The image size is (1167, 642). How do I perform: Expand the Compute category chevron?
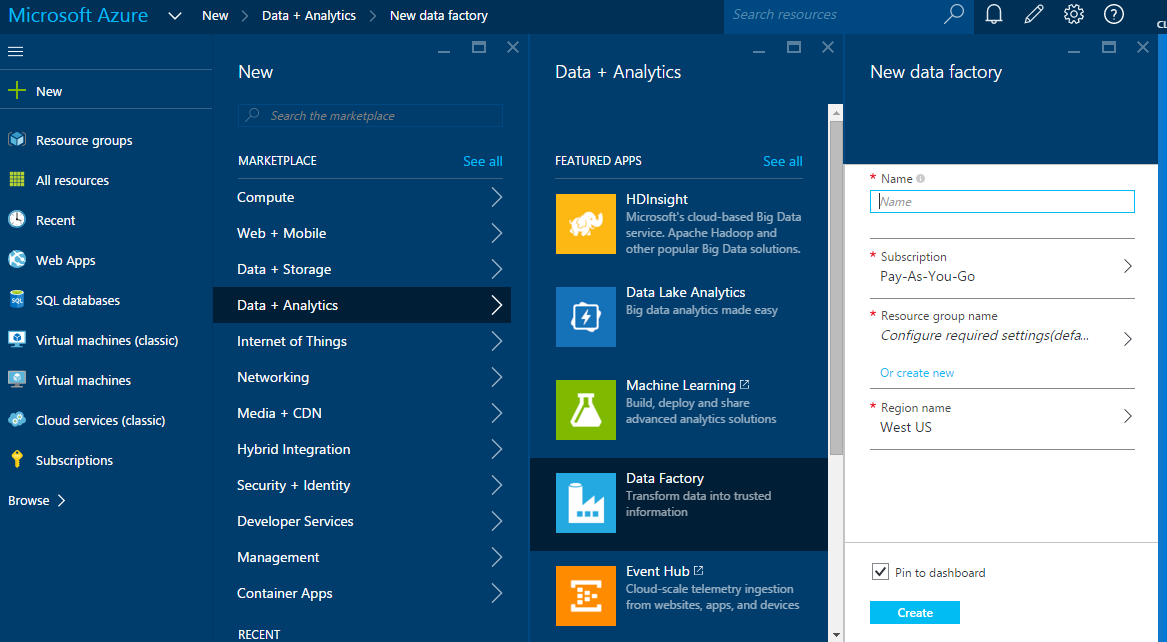(496, 197)
